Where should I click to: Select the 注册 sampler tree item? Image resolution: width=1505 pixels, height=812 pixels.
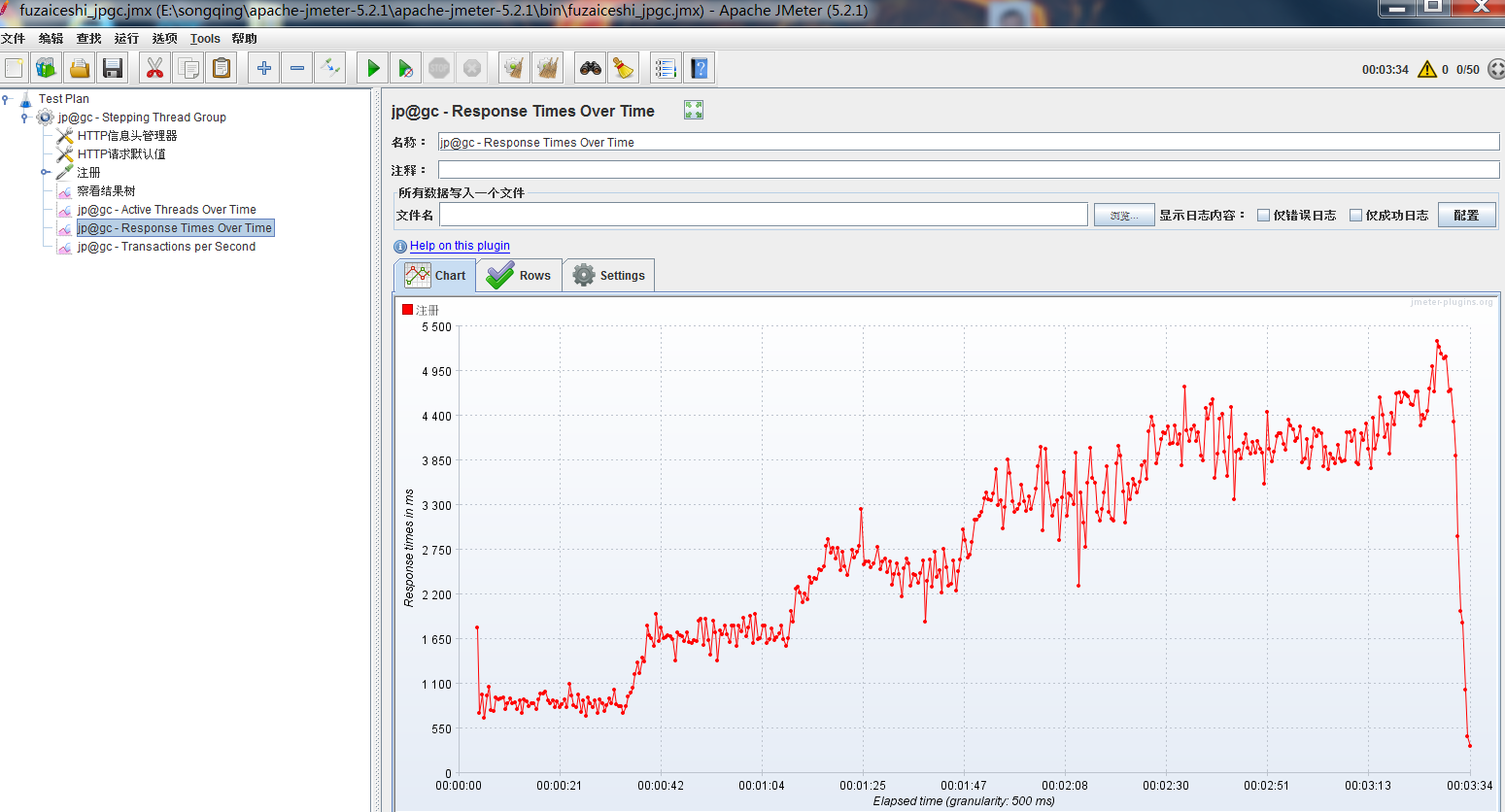tap(88, 172)
